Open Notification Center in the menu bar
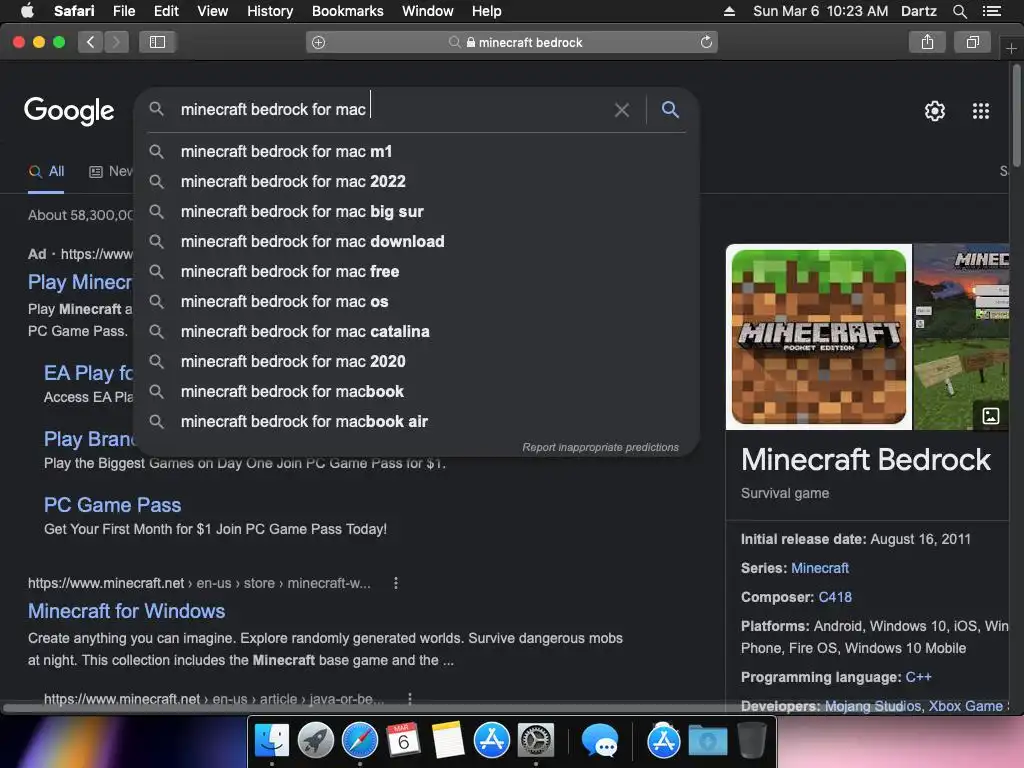The height and width of the screenshot is (768, 1024). tap(991, 11)
